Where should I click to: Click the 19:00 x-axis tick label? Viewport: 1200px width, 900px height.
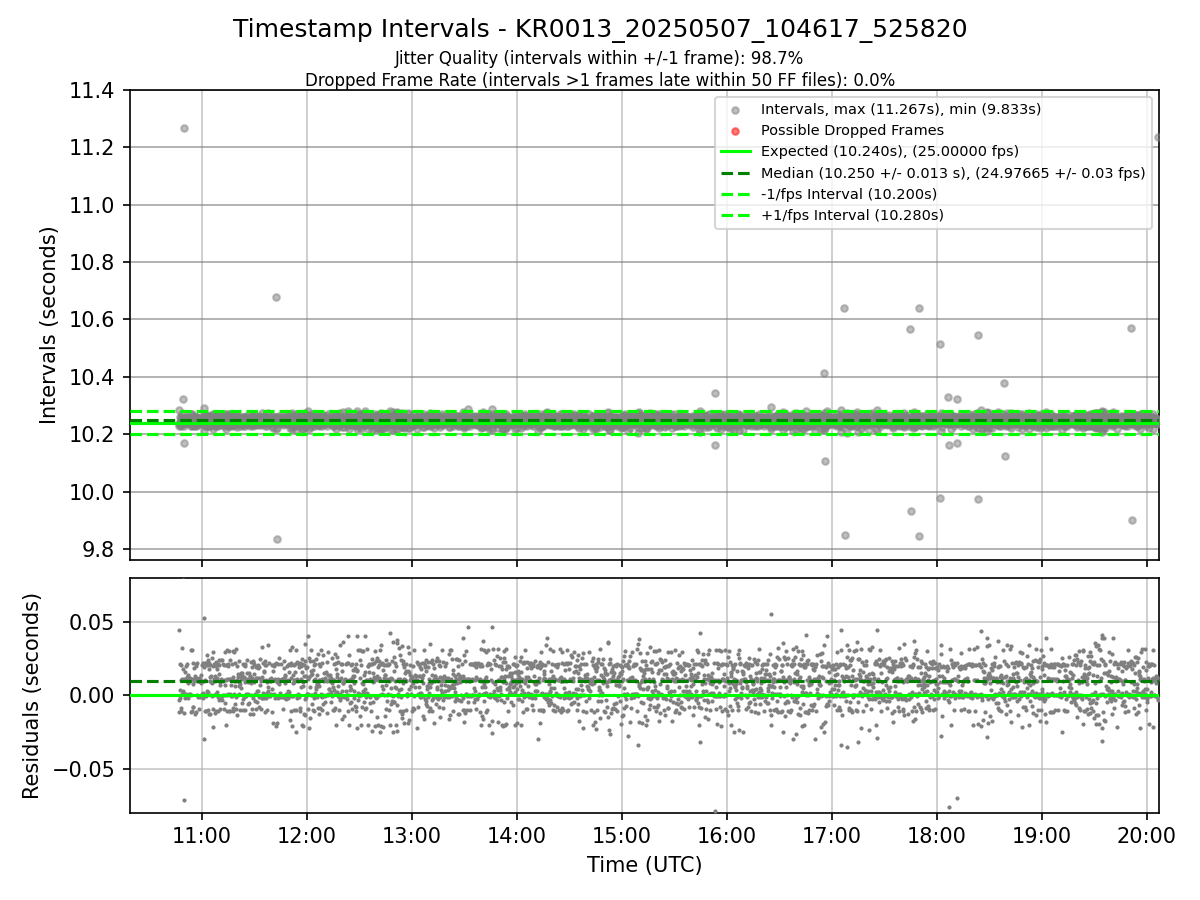click(1041, 837)
